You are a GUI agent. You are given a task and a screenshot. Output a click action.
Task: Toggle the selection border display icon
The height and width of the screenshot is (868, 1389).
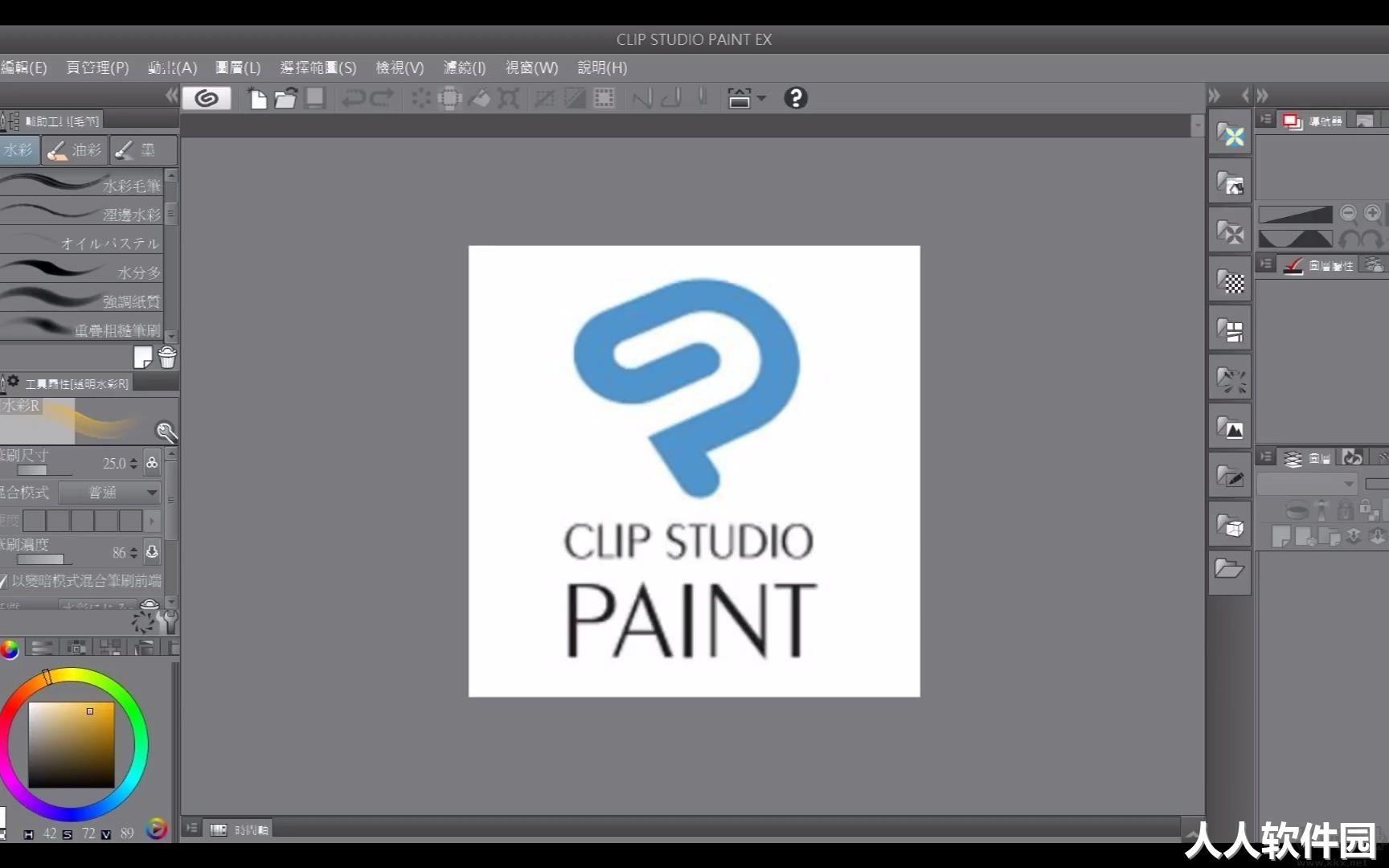(604, 98)
